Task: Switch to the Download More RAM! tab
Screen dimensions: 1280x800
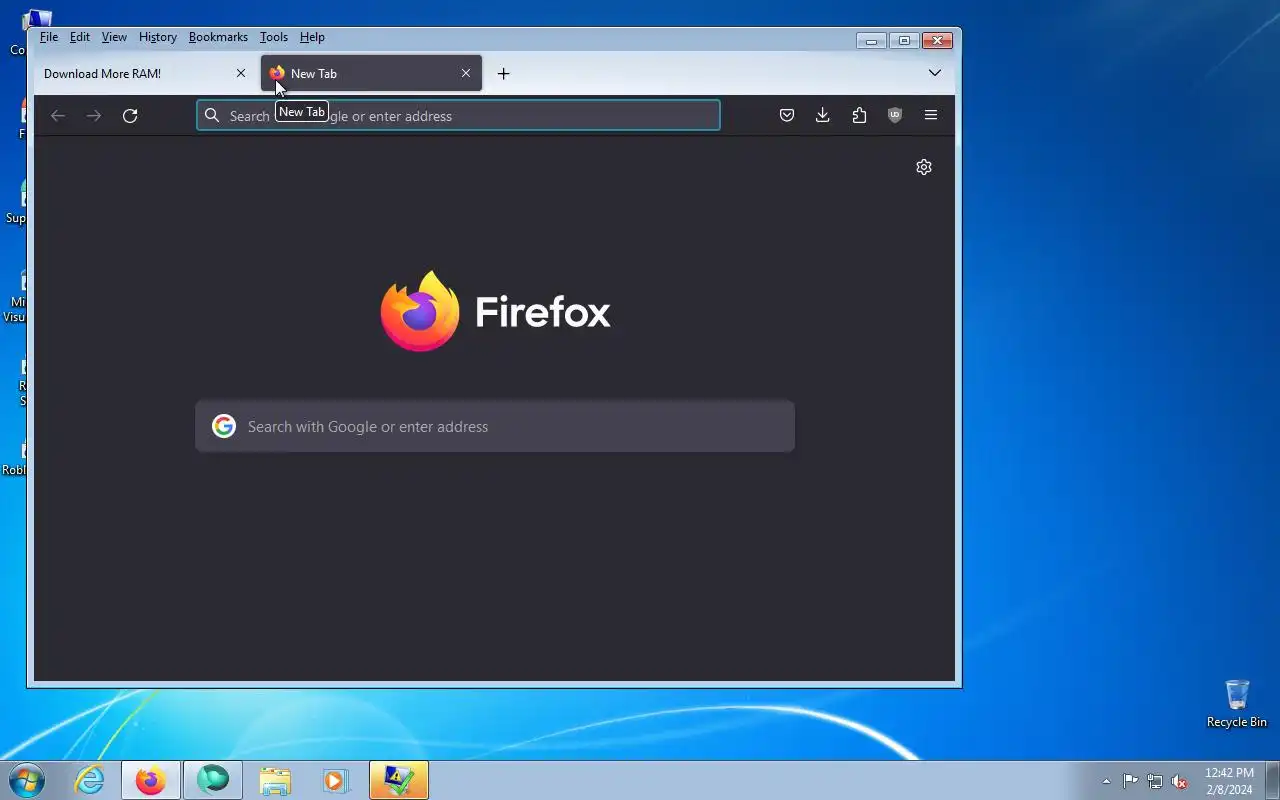Action: [x=145, y=73]
